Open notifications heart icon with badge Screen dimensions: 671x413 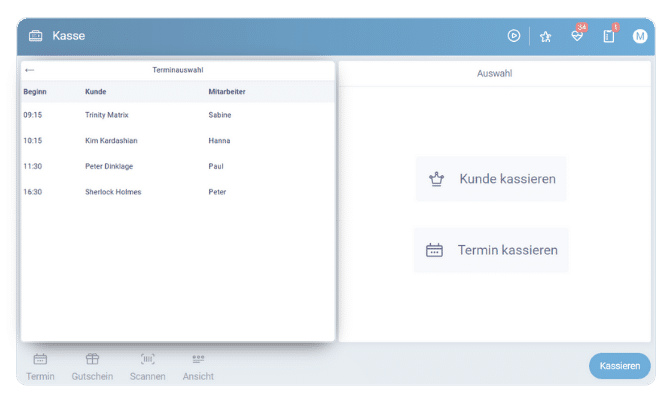577,36
